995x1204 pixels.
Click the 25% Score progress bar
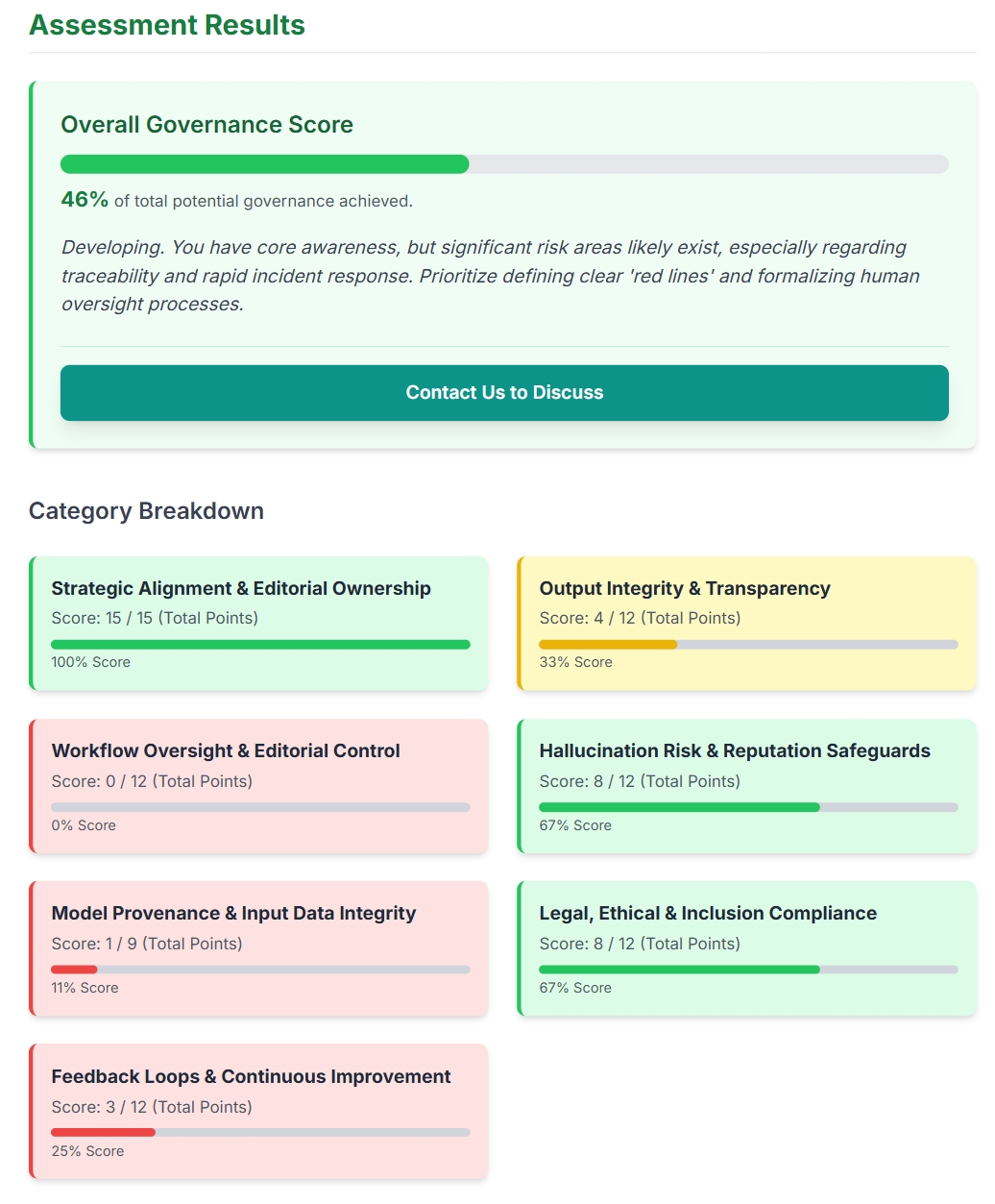tap(259, 1133)
